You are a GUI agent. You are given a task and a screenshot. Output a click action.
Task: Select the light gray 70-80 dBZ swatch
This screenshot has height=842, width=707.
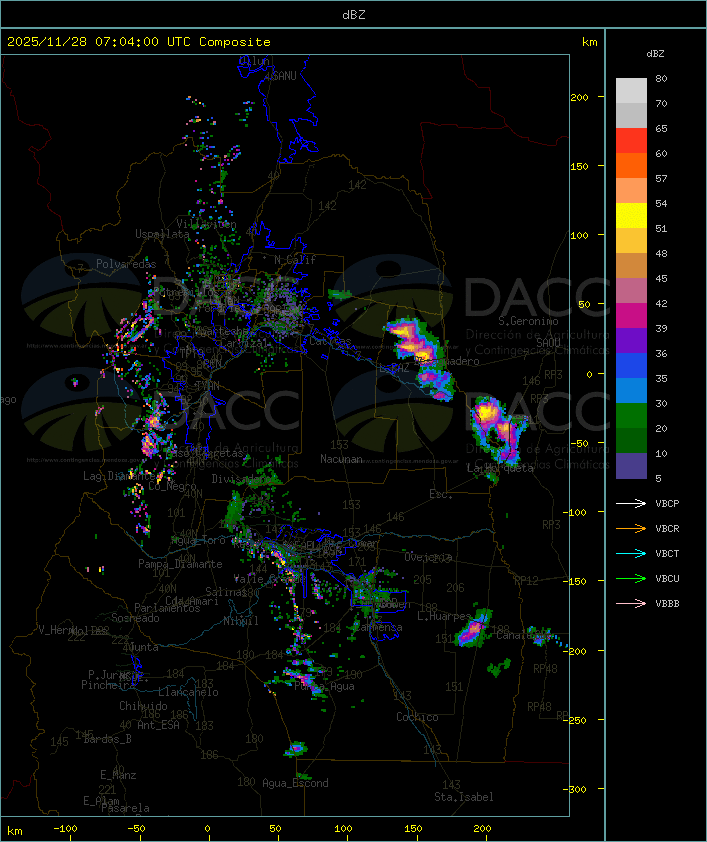[x=631, y=91]
